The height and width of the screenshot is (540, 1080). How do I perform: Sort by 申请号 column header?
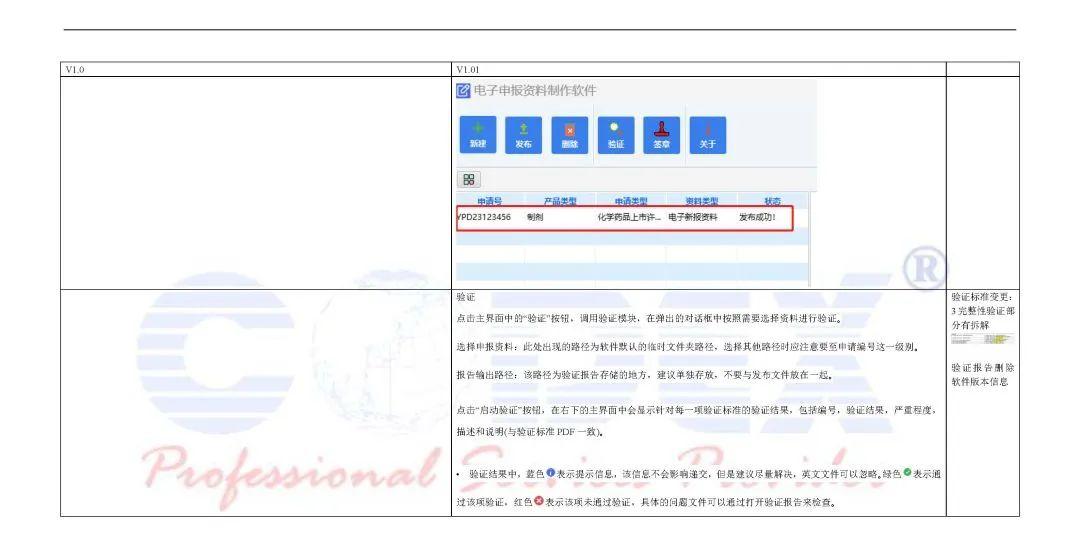[x=490, y=201]
